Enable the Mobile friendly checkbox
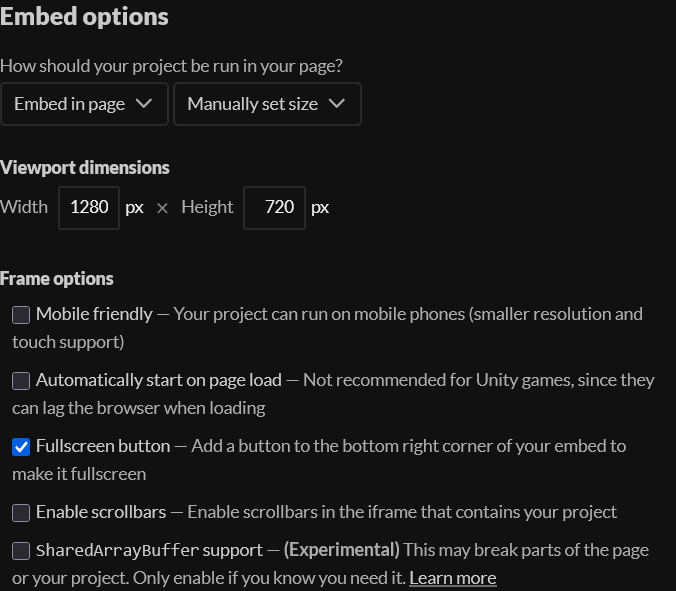676x591 pixels. 21,315
